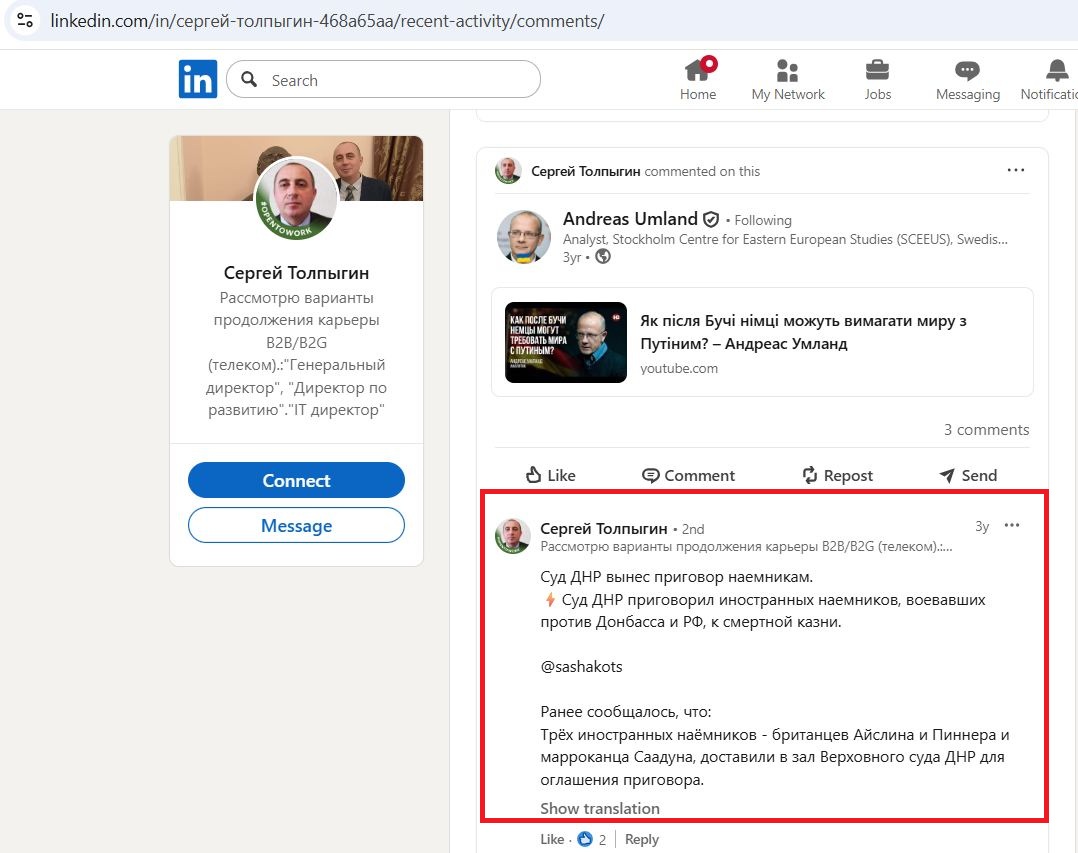The width and height of the screenshot is (1078, 853).
Task: Open the LinkedIn Home feed
Action: pos(697,78)
